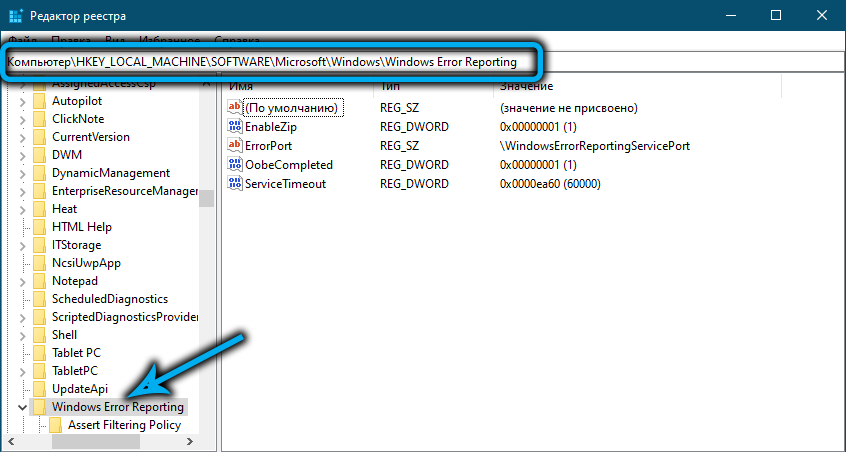Select the CurrentVersion key in tree
The image size is (846, 452).
click(90, 137)
